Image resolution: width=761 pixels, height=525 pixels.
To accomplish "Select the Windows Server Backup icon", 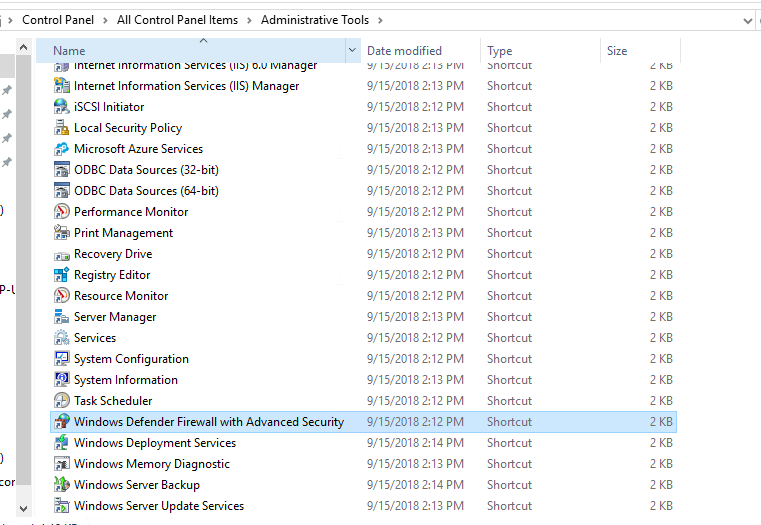I will click(62, 485).
